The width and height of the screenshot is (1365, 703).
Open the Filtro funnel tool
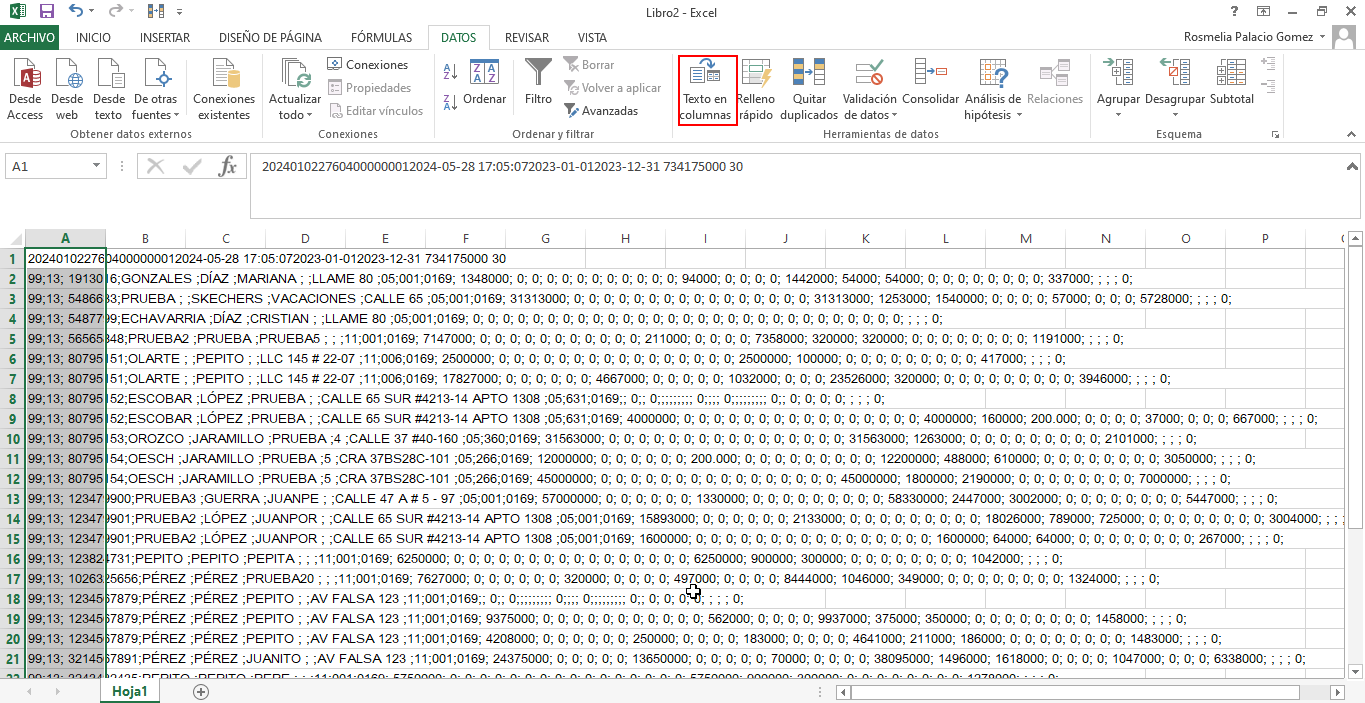tap(538, 74)
